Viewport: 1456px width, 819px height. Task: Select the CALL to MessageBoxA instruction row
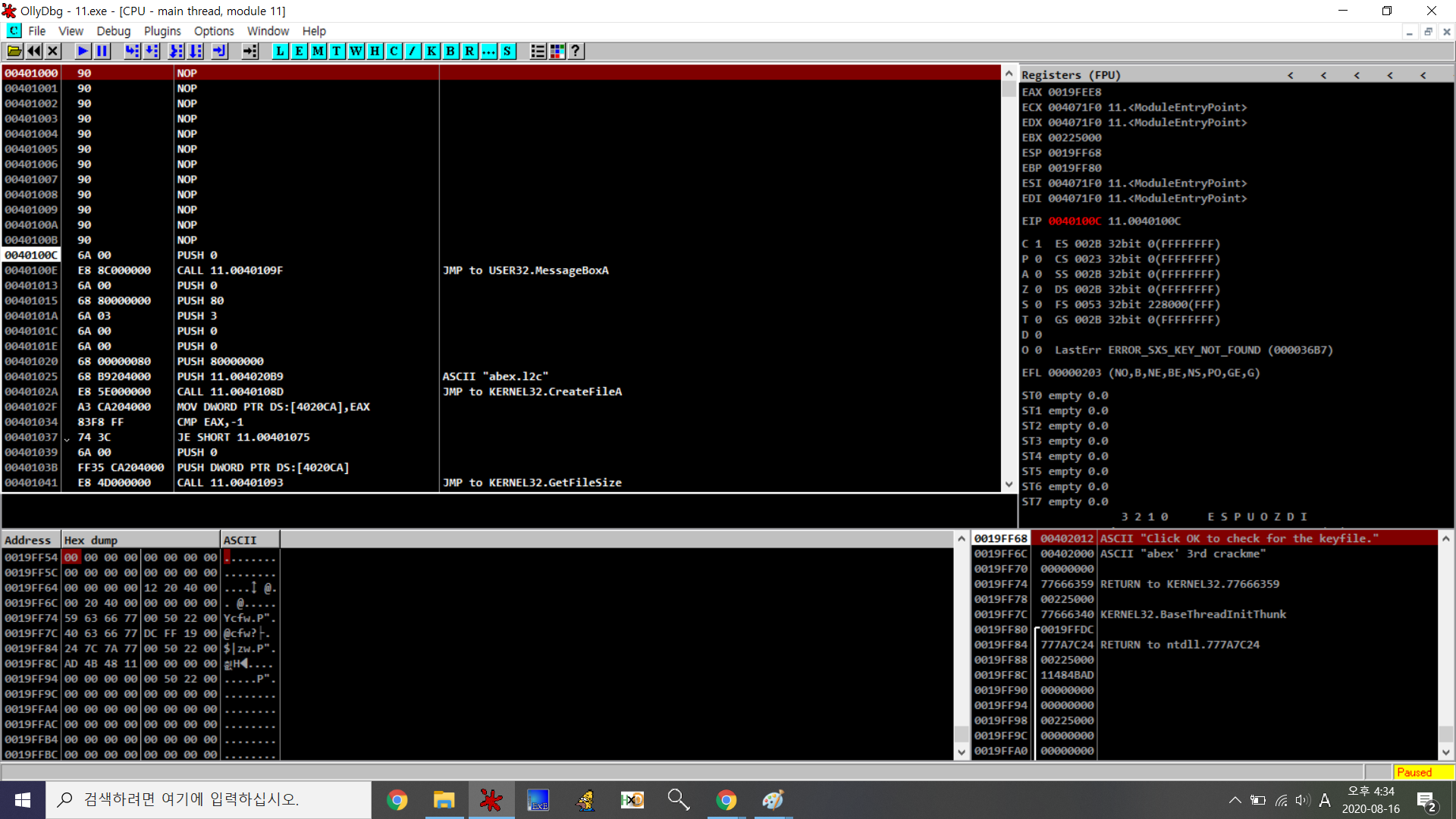point(230,271)
